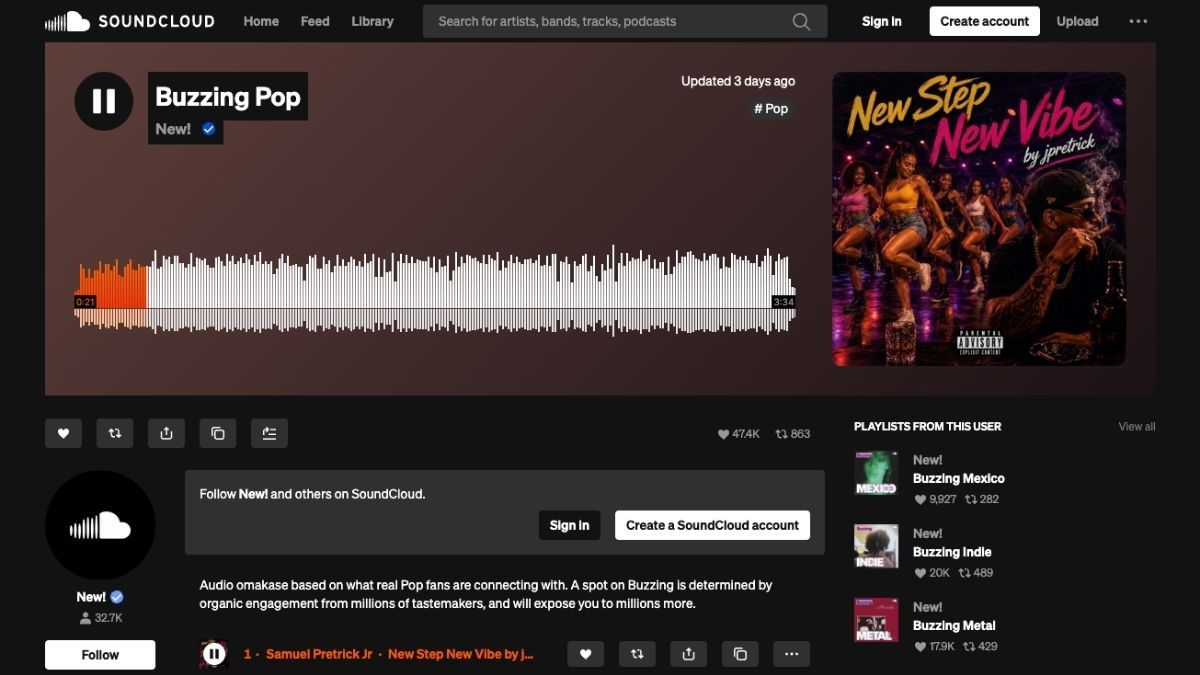Viewport: 1200px width, 675px height.
Task: Pause track 1 via small thumbnail button
Action: [x=214, y=655]
